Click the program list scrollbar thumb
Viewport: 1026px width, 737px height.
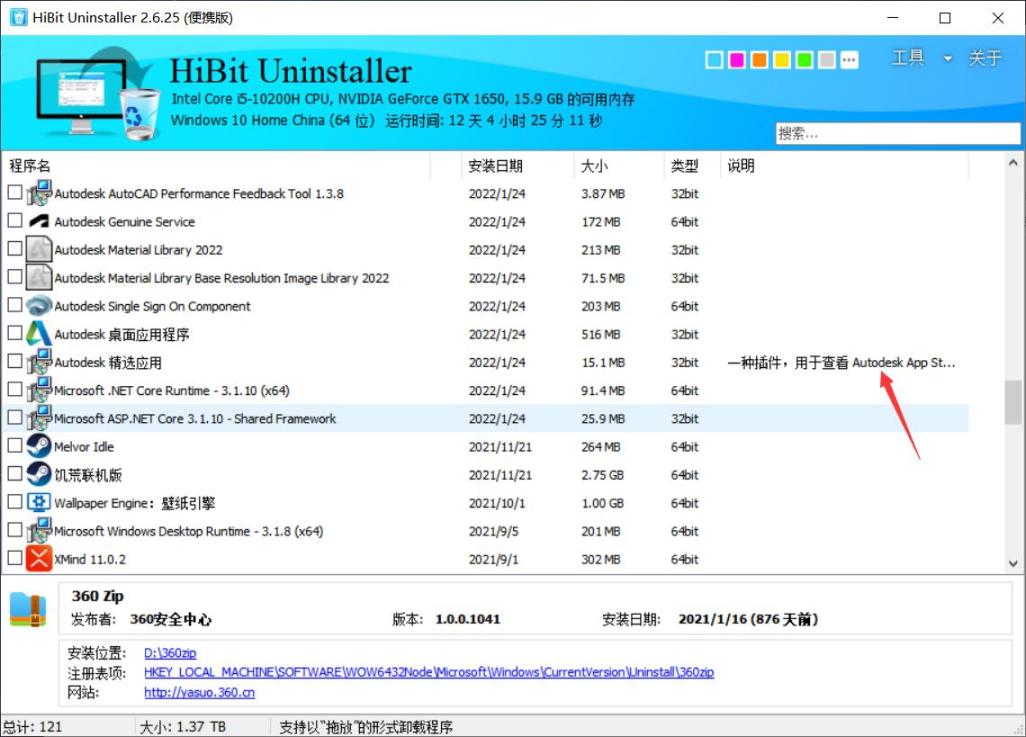(1013, 402)
